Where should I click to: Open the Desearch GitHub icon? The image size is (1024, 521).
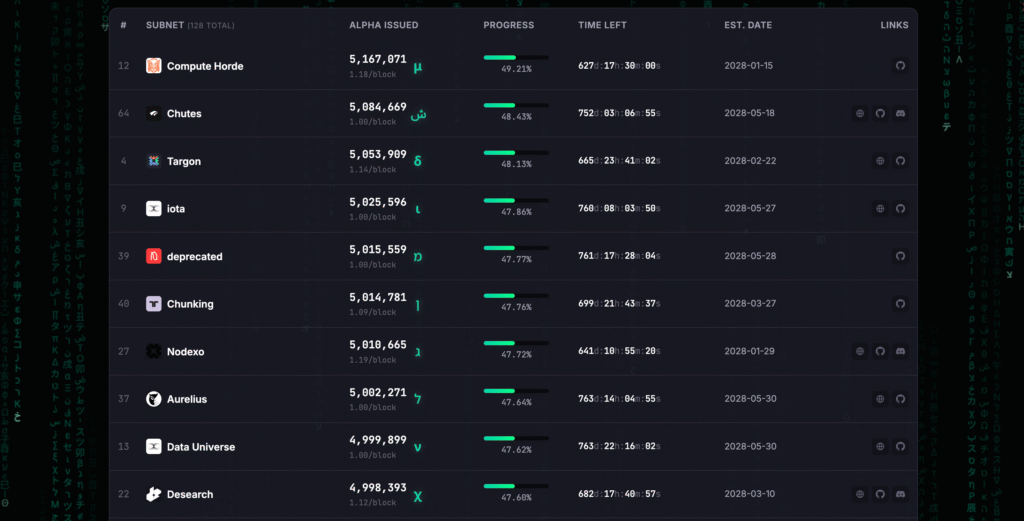[x=880, y=494]
